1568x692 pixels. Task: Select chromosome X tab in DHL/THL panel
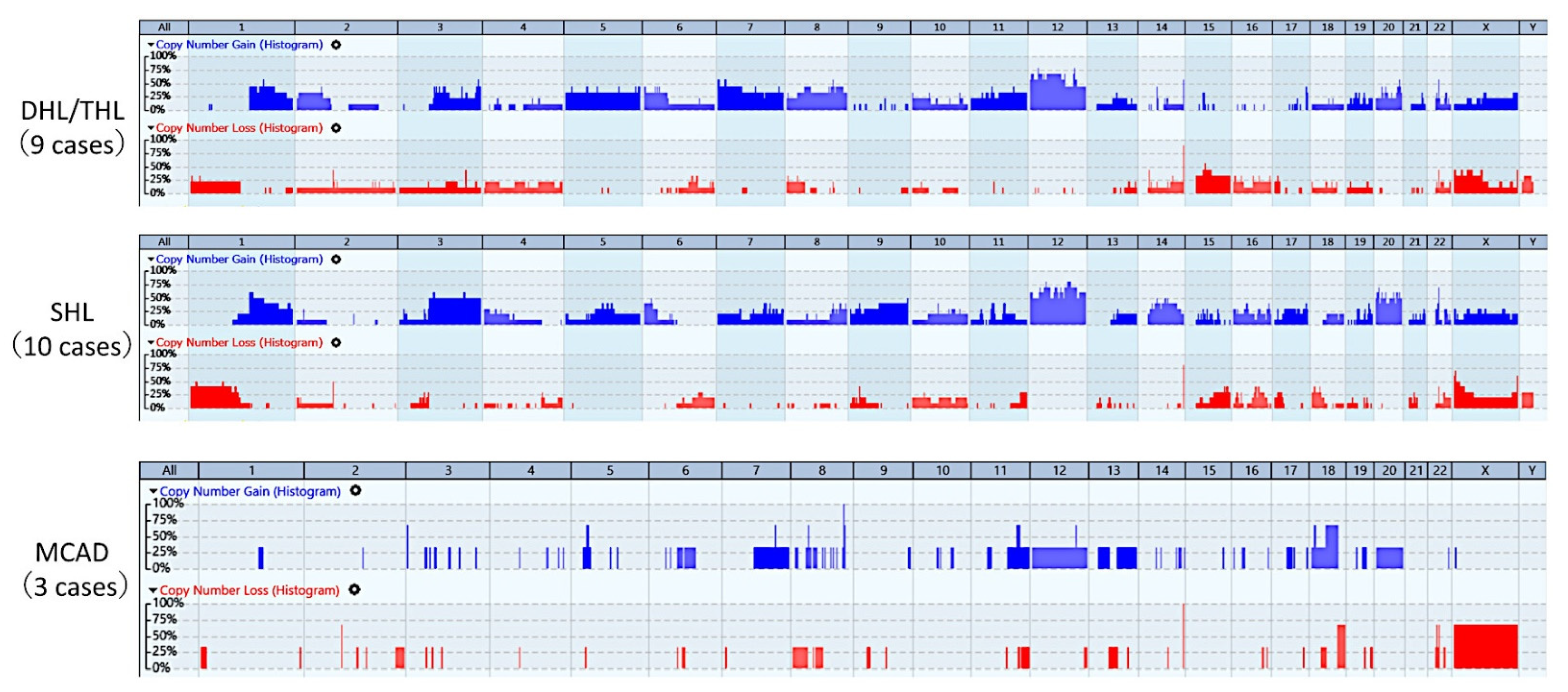[1485, 27]
